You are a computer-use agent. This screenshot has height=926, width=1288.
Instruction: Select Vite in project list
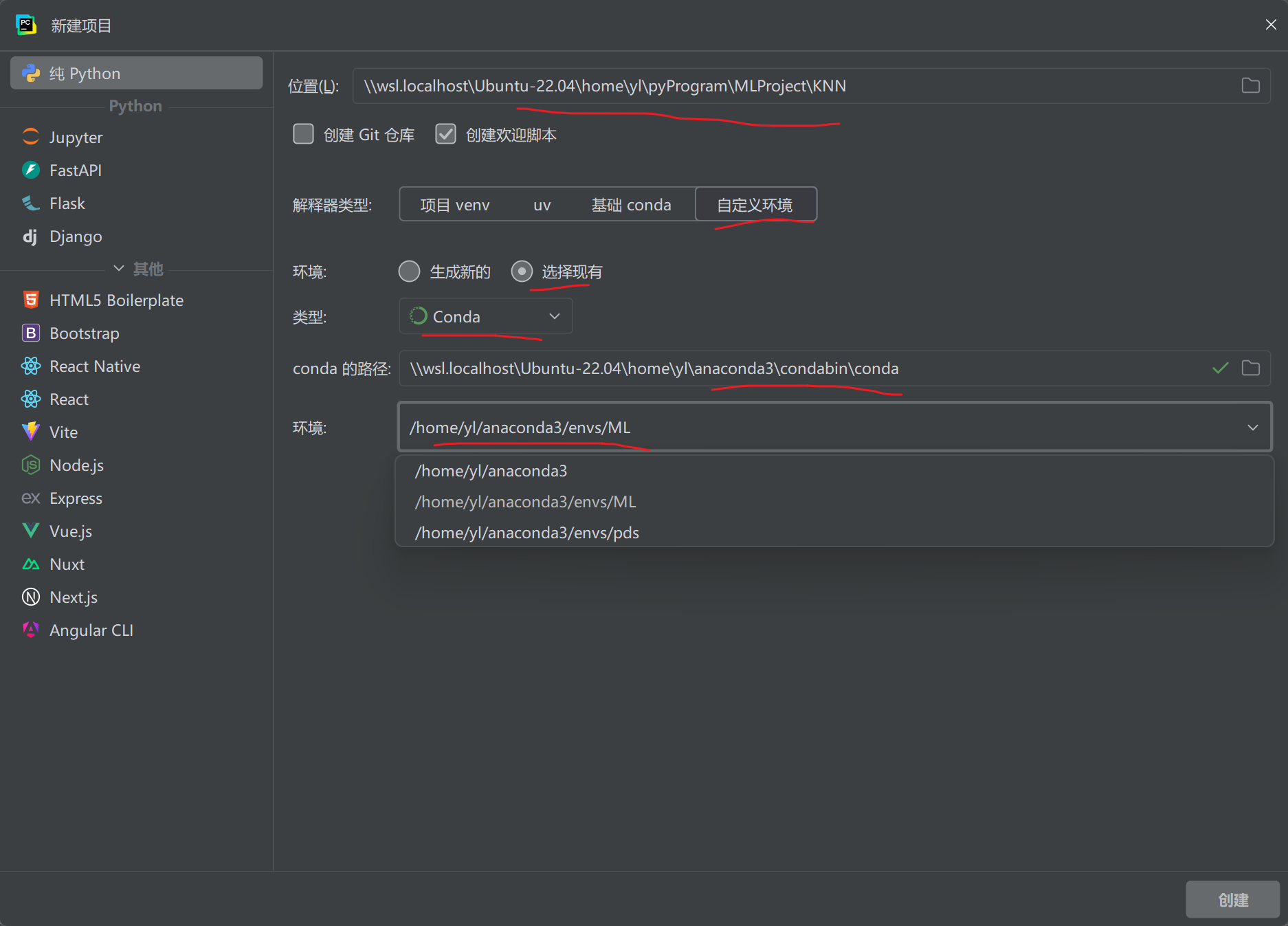coord(136,432)
